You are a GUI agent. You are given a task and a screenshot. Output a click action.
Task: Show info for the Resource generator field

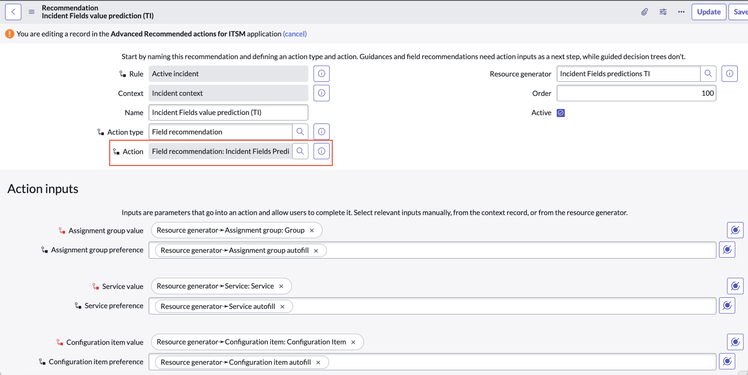(x=729, y=73)
